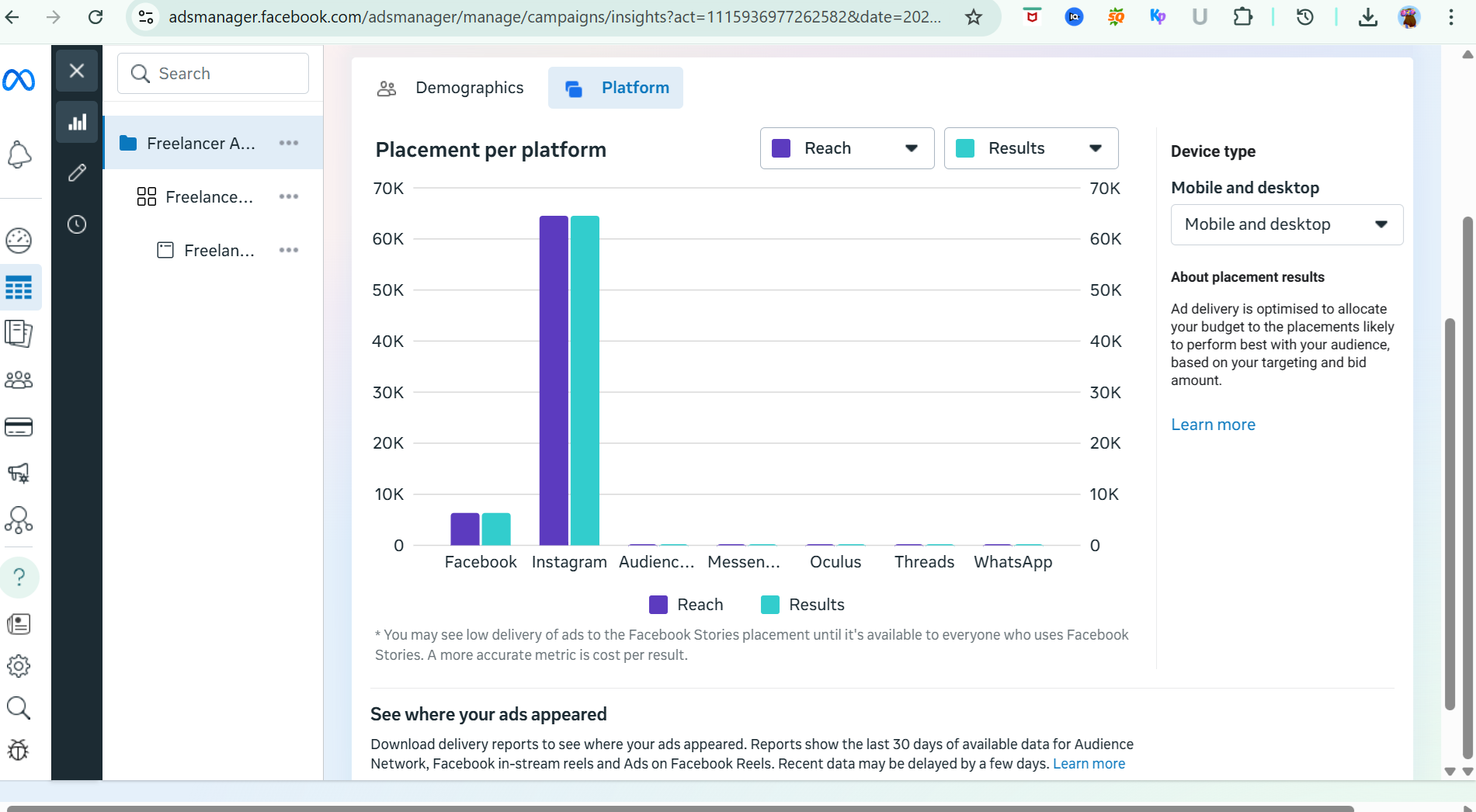The height and width of the screenshot is (812, 1476).
Task: Select the pencil edit icon
Action: click(77, 172)
